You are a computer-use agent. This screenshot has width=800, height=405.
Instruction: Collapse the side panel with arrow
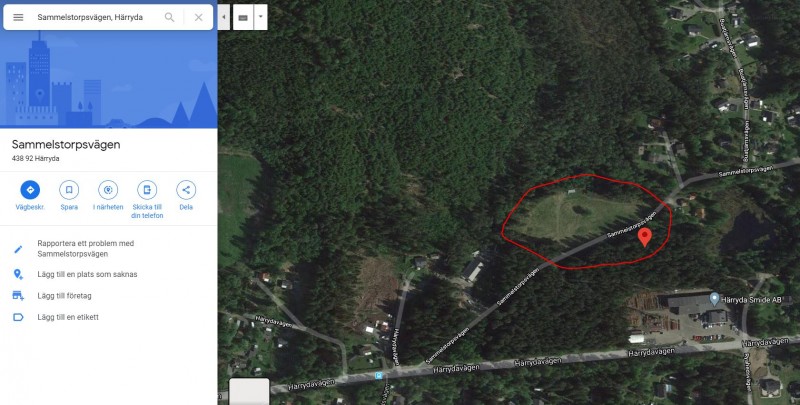tap(223, 17)
